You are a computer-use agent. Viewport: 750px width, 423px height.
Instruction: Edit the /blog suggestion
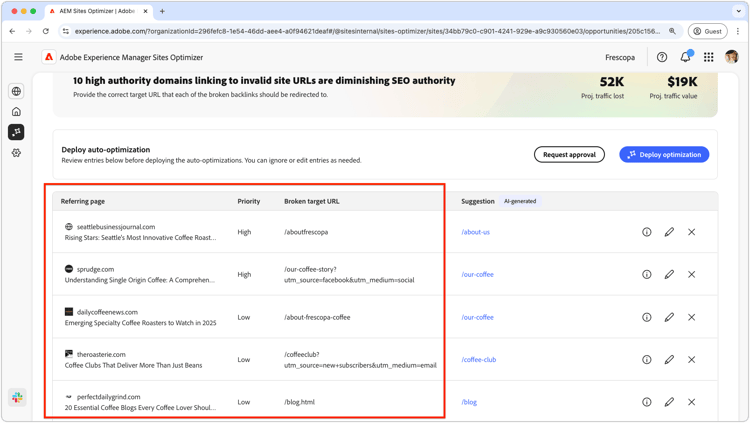coord(669,402)
